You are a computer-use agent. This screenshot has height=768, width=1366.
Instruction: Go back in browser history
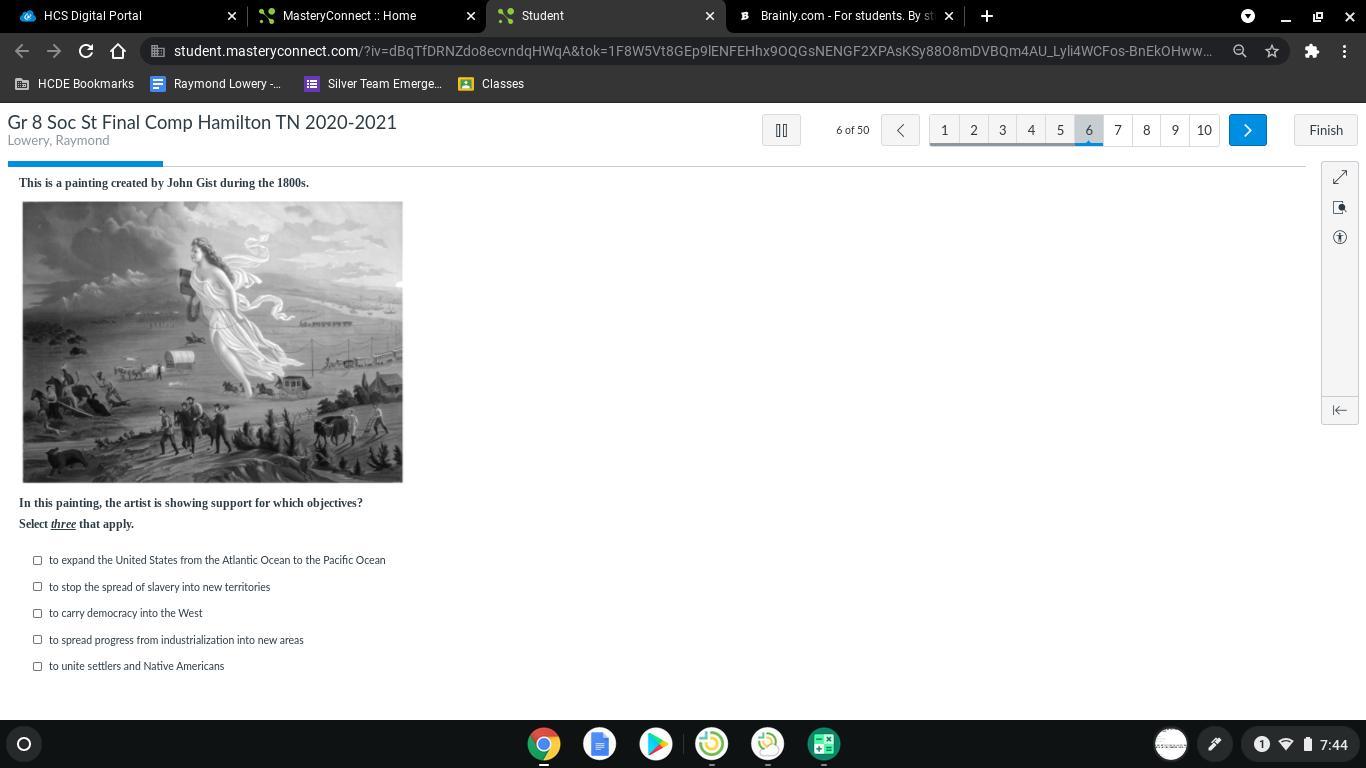point(22,51)
